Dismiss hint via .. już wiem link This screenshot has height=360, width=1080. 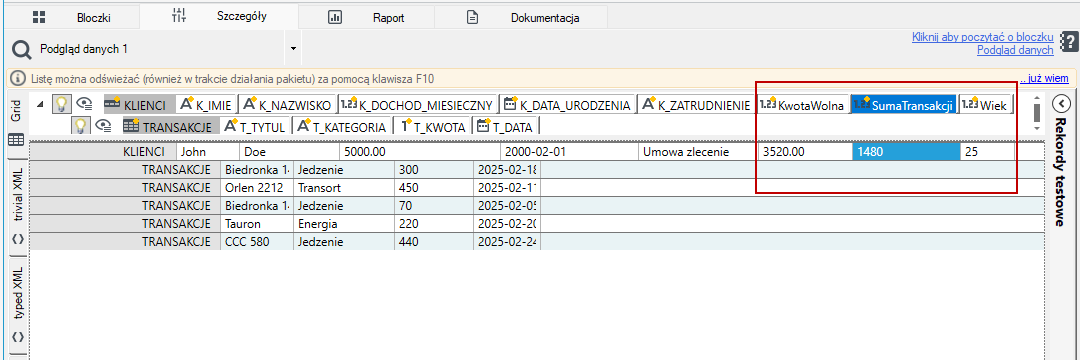(x=1043, y=78)
